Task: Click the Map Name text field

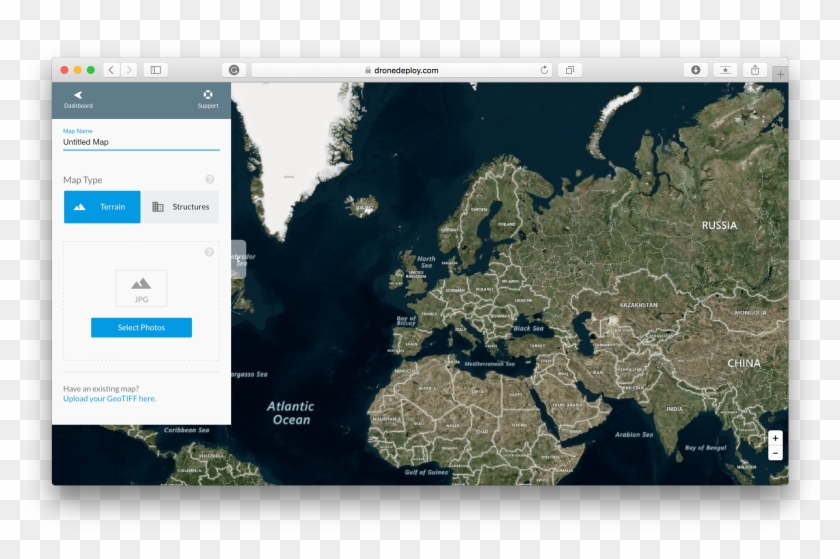Action: point(140,142)
